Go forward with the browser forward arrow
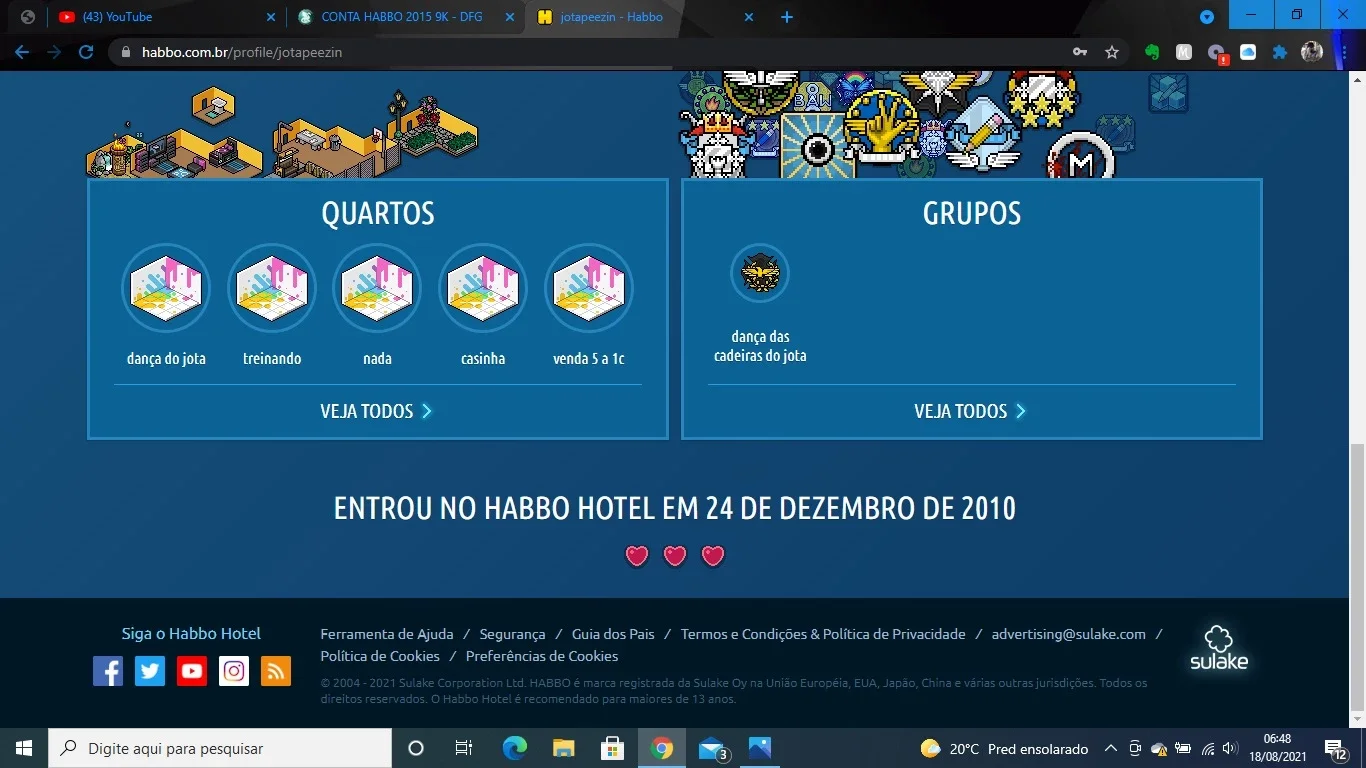This screenshot has width=1366, height=768. 54,52
